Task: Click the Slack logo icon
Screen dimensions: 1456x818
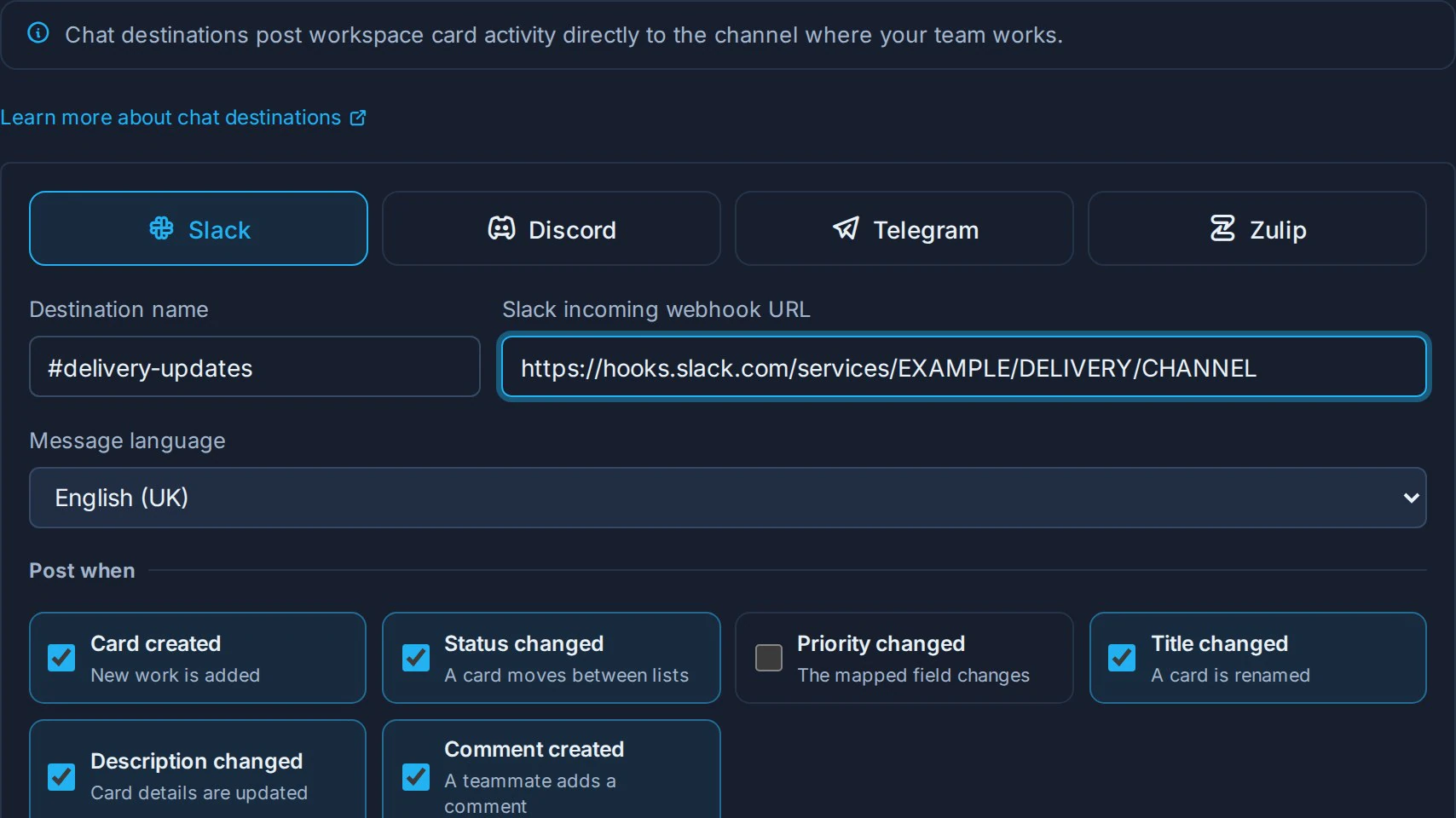Action: (161, 228)
